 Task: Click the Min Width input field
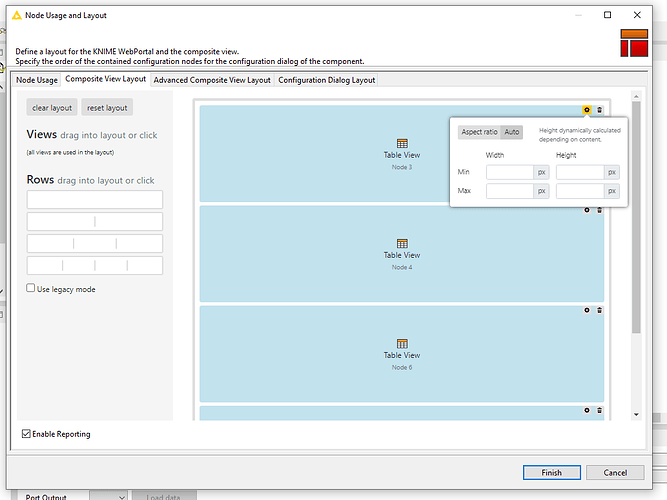click(510, 172)
